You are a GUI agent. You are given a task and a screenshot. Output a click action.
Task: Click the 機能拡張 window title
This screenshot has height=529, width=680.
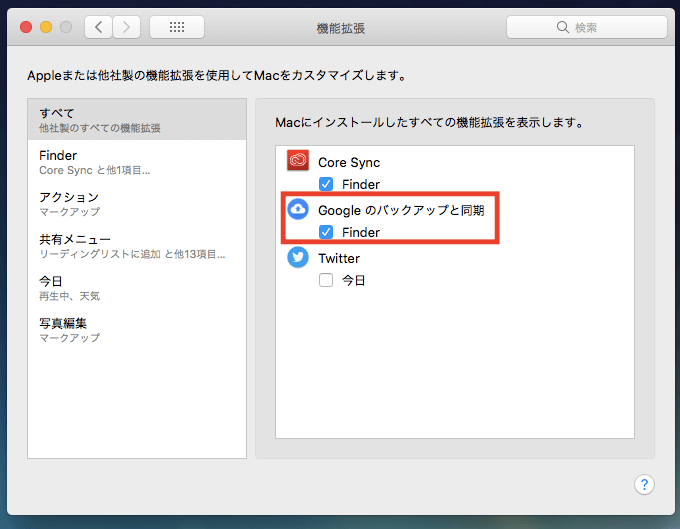[340, 29]
